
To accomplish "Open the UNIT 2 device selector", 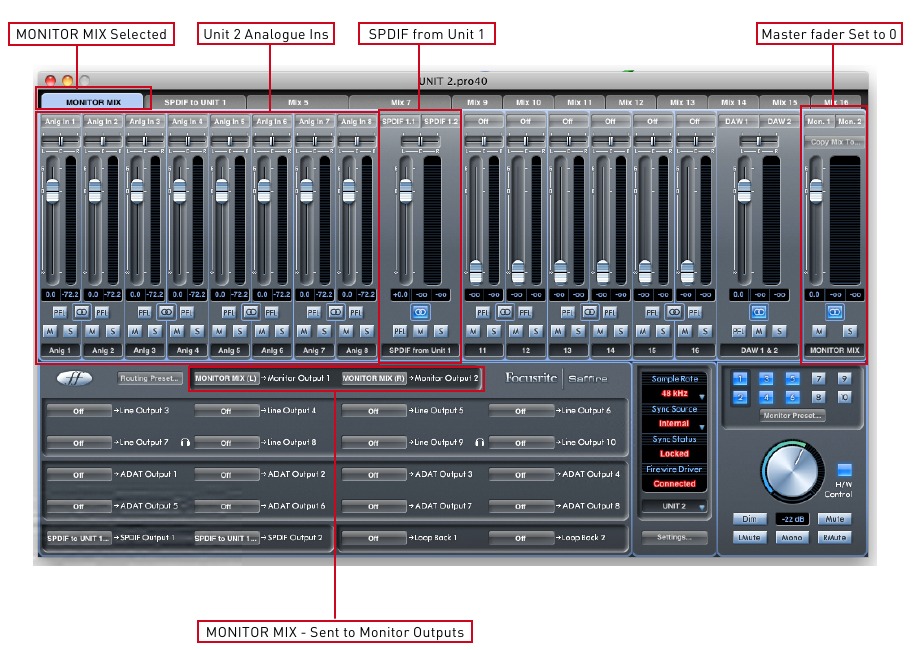I will pyautogui.click(x=675, y=506).
